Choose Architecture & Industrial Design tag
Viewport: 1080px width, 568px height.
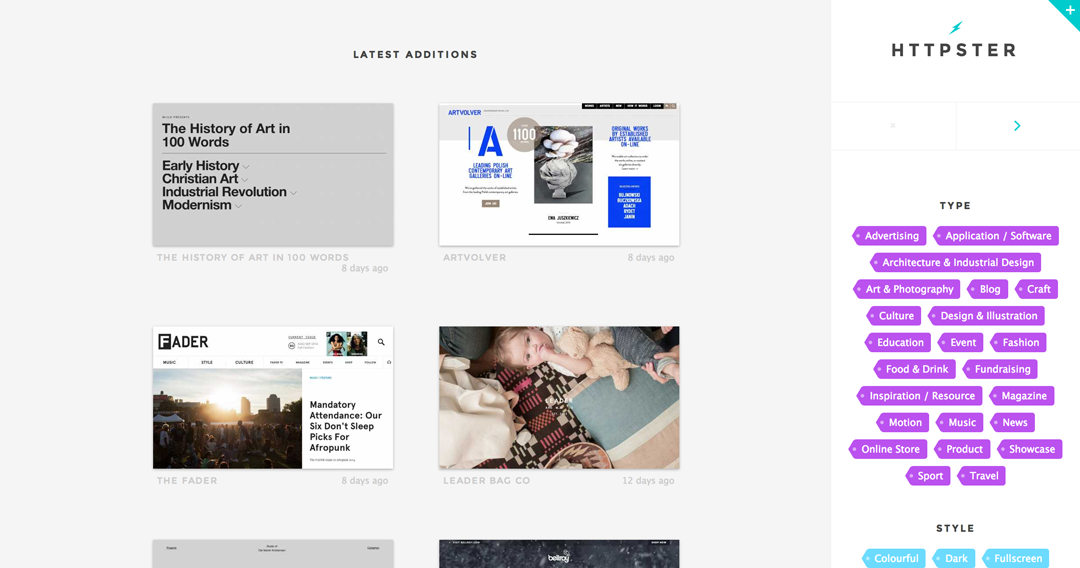(x=955, y=262)
